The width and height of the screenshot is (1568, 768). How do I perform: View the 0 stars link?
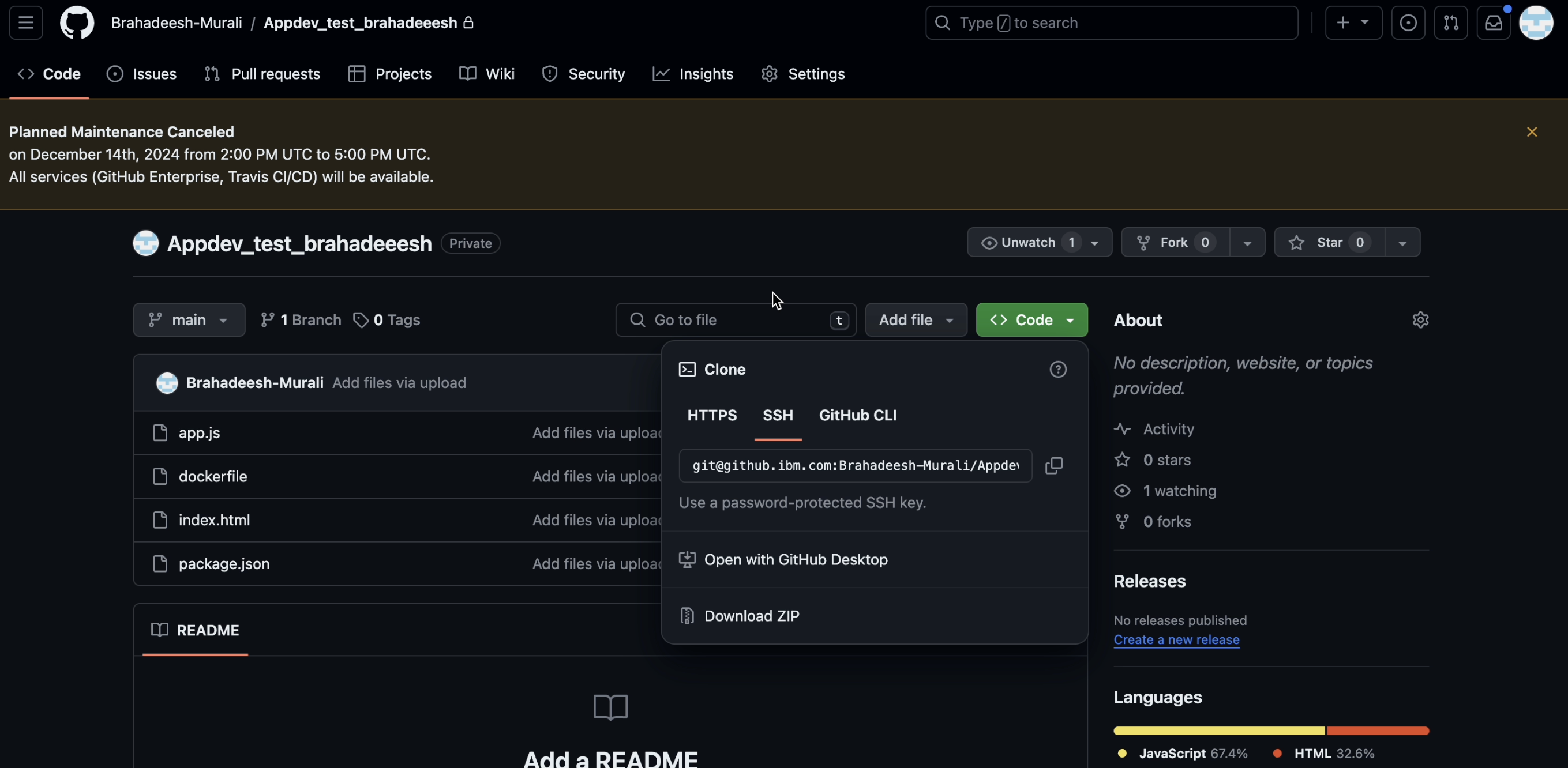click(x=1152, y=460)
